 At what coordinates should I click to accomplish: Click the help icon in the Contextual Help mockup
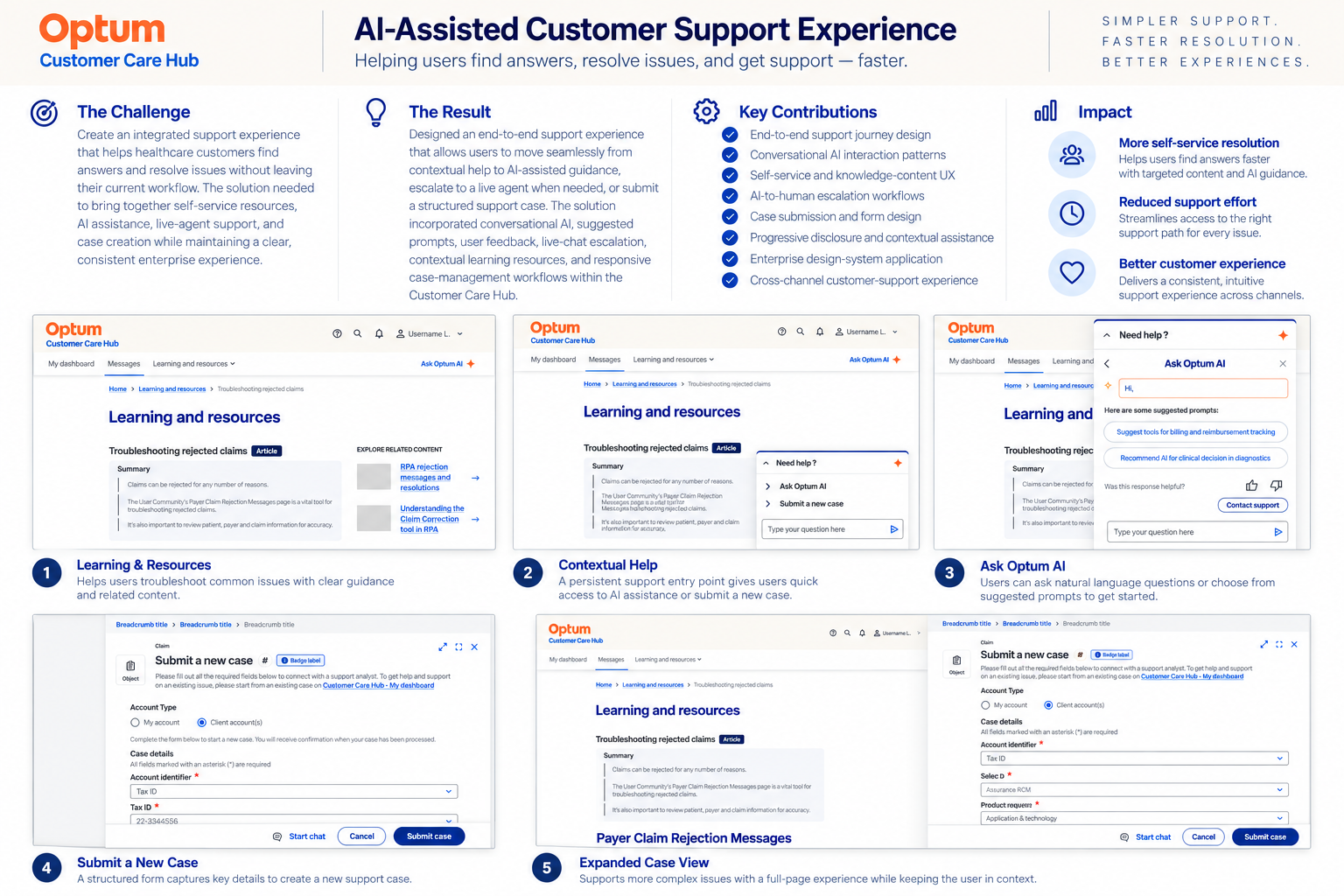pyautogui.click(x=781, y=332)
